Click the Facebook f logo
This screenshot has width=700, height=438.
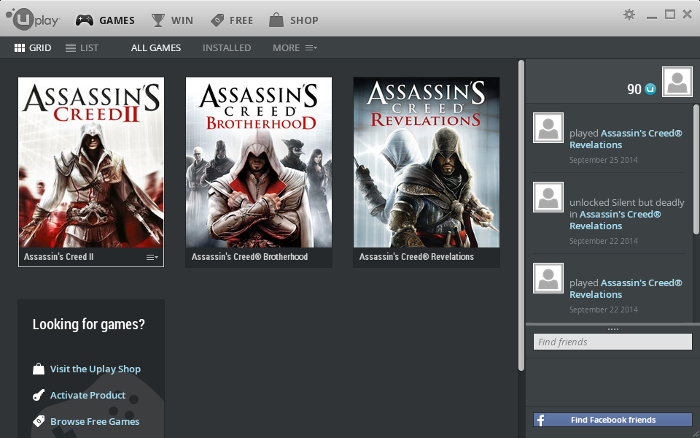pyautogui.click(x=540, y=420)
